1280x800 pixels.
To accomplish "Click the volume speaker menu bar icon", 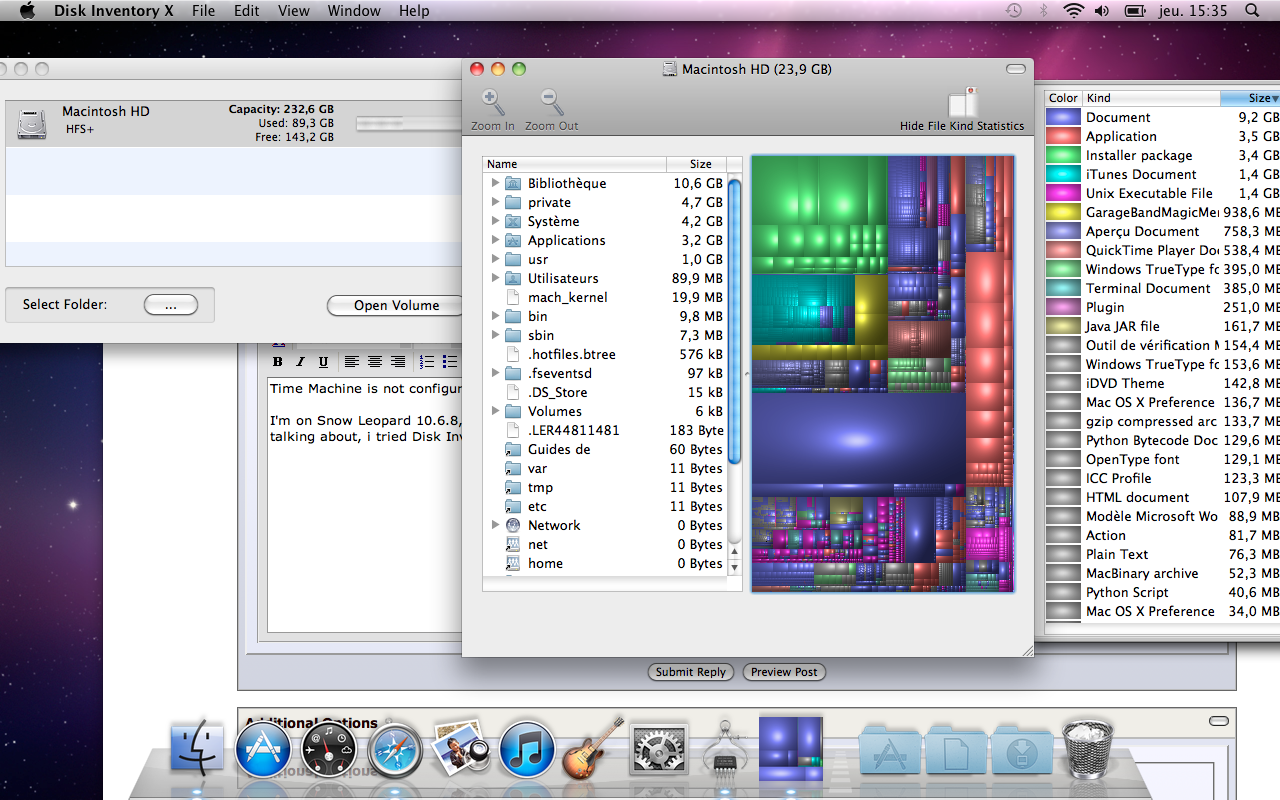I will (x=1102, y=11).
